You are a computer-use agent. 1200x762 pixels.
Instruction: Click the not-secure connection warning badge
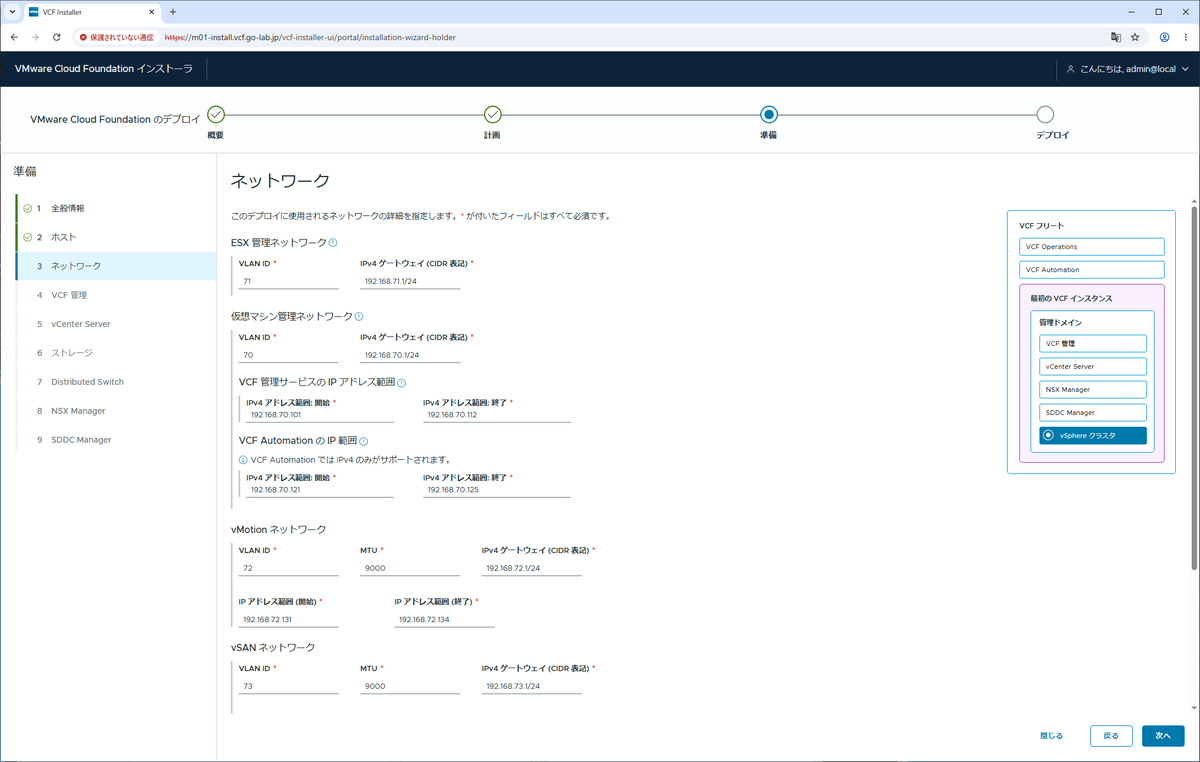117,37
